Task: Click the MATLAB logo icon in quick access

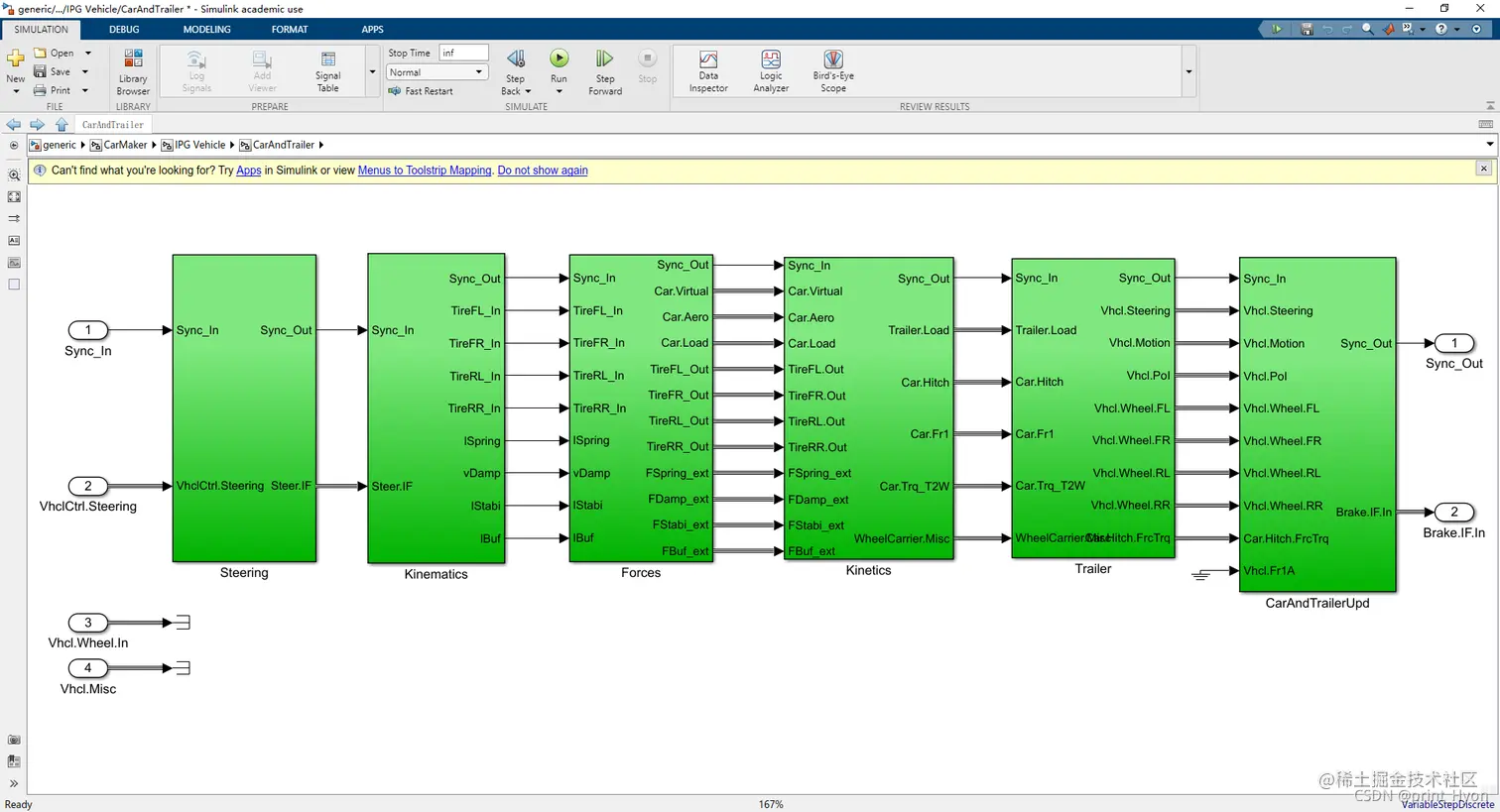Action: click(1388, 29)
